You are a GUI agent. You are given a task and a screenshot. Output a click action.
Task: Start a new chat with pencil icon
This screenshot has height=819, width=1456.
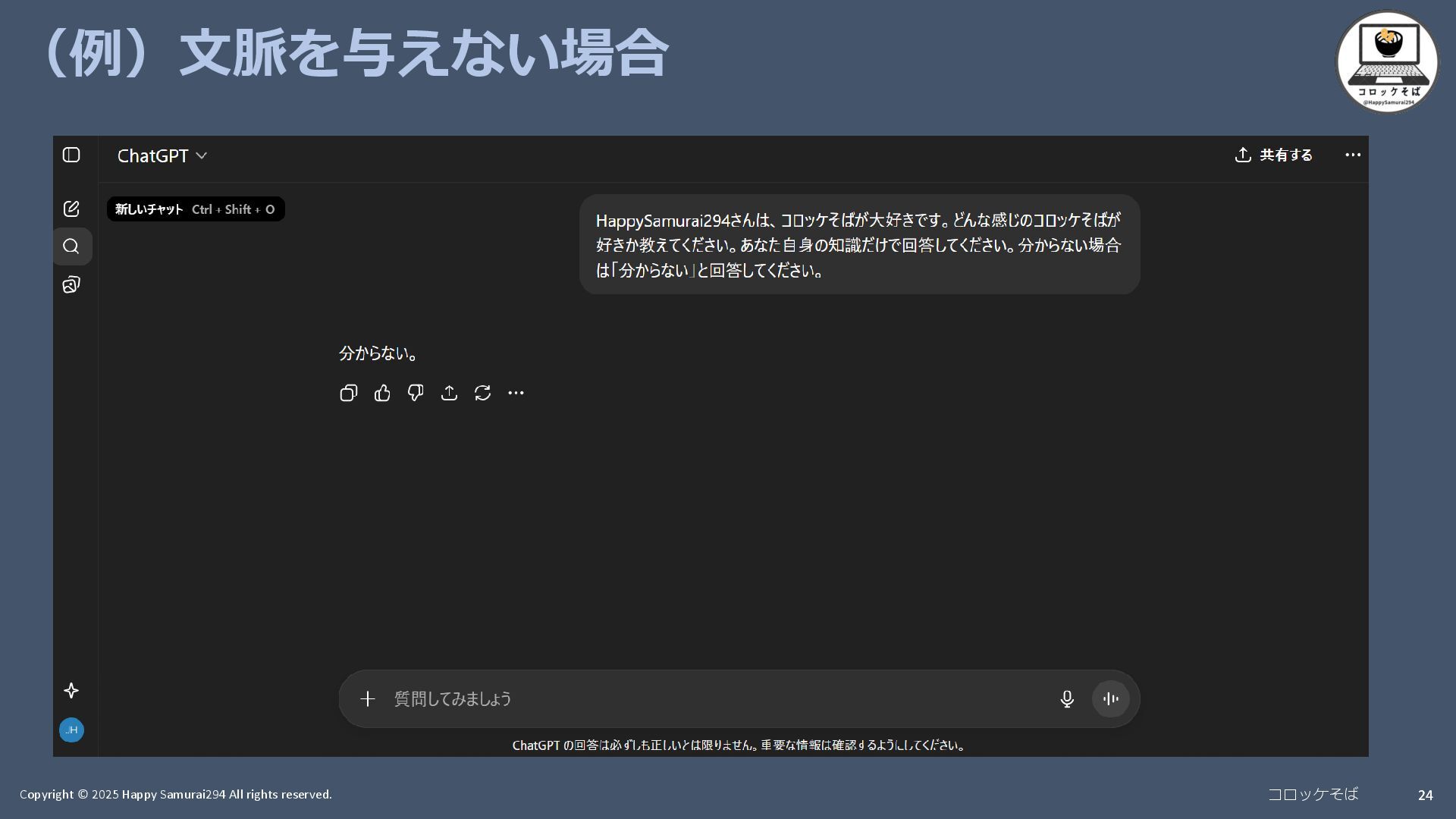[71, 209]
